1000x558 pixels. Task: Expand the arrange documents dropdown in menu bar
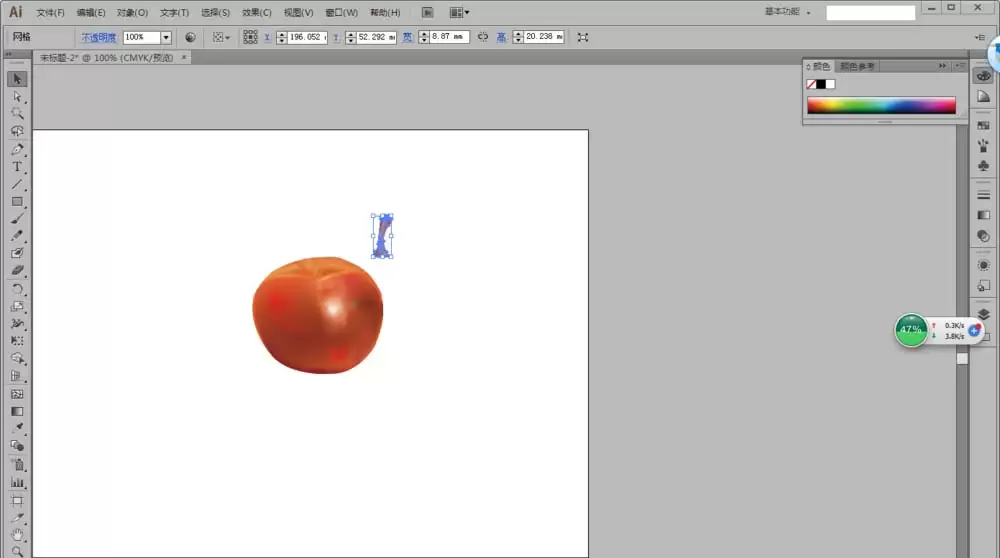click(x=459, y=12)
